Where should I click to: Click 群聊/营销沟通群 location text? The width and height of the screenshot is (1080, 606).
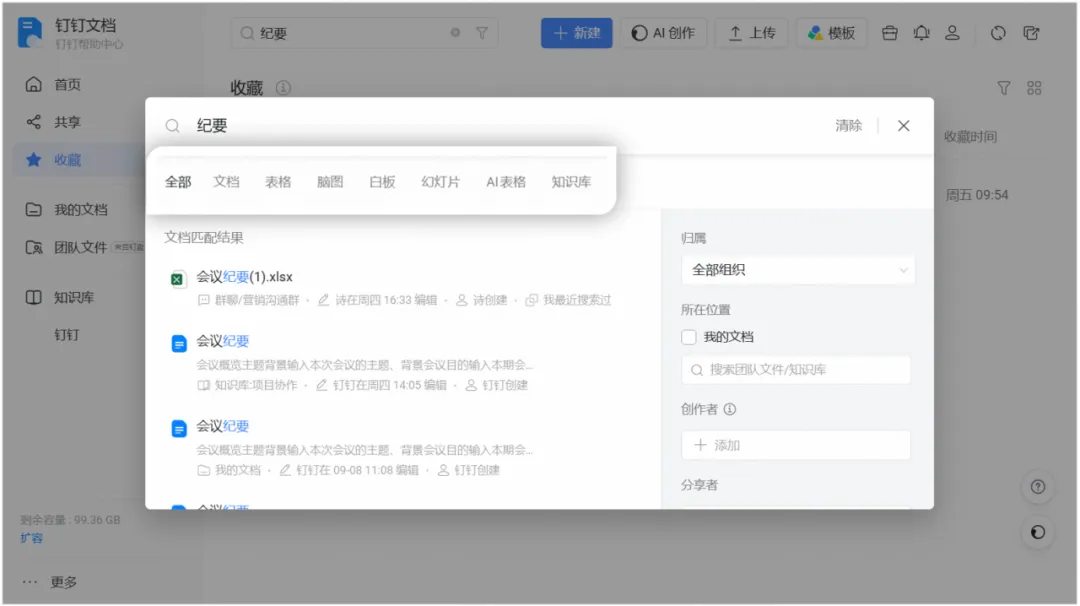(257, 300)
